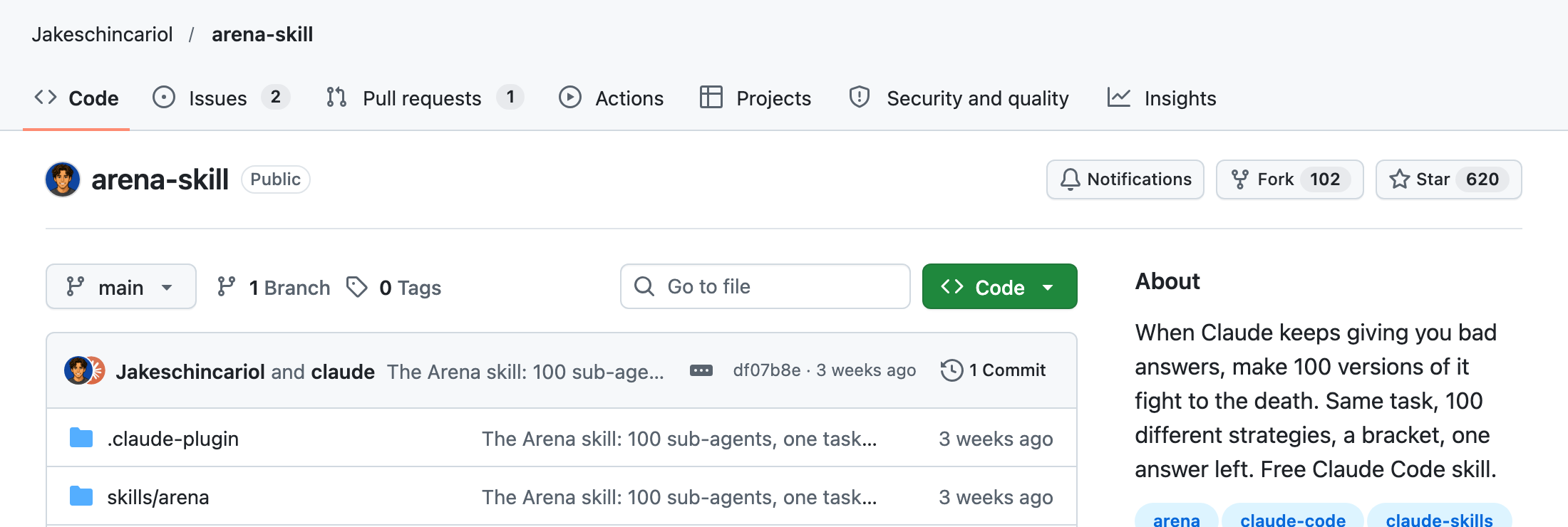Image resolution: width=1568 pixels, height=527 pixels.
Task: Expand the green Code dropdown
Action: click(999, 286)
